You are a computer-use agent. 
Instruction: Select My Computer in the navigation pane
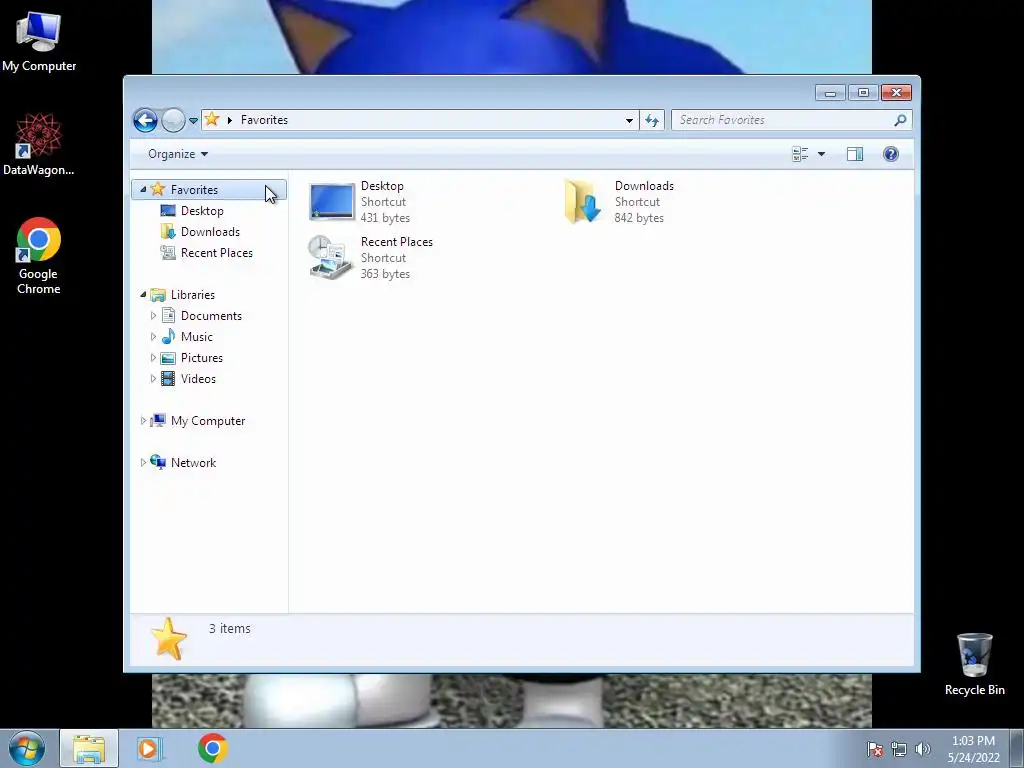[208, 421]
